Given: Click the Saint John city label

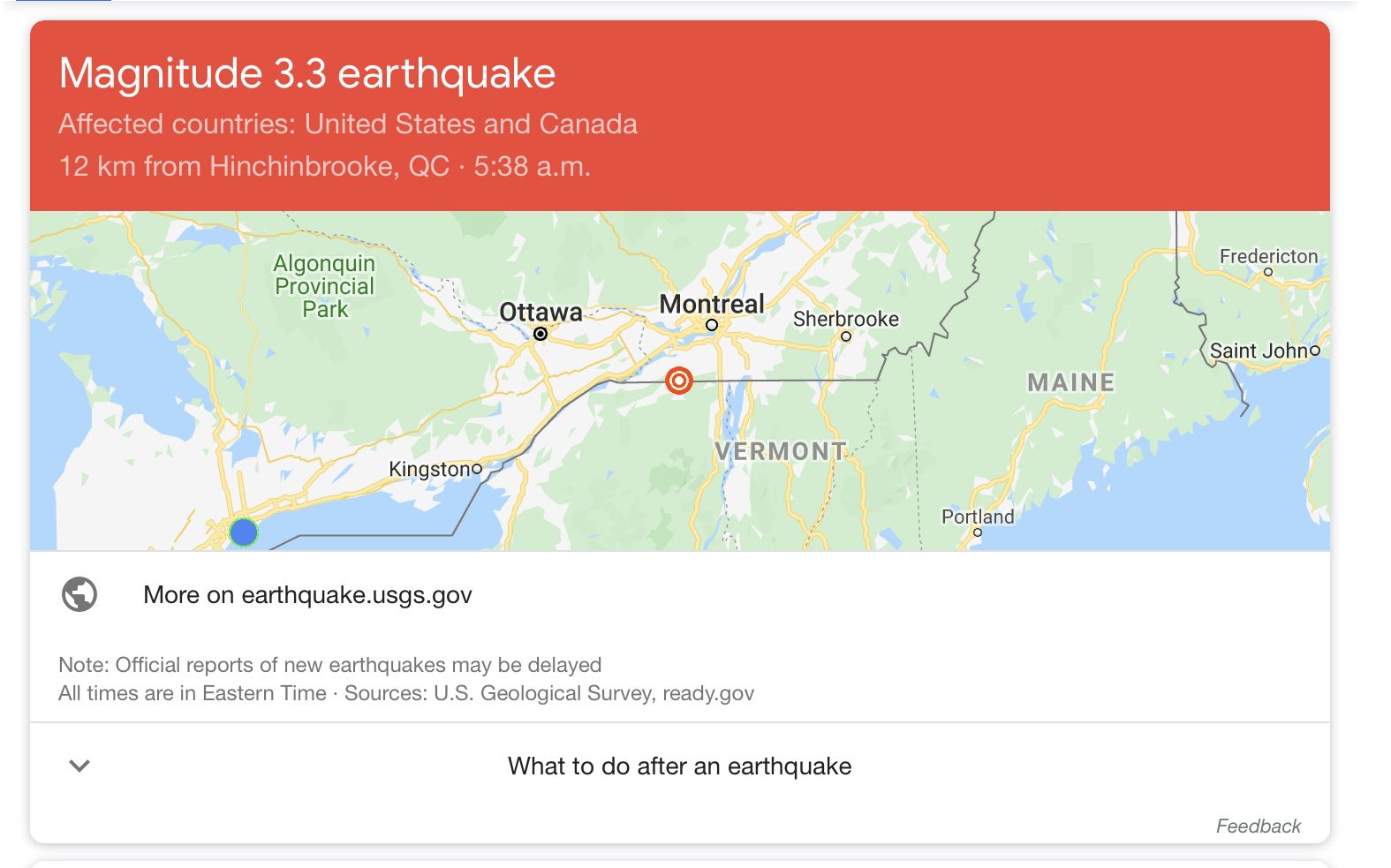Looking at the screenshot, I should (x=1259, y=351).
